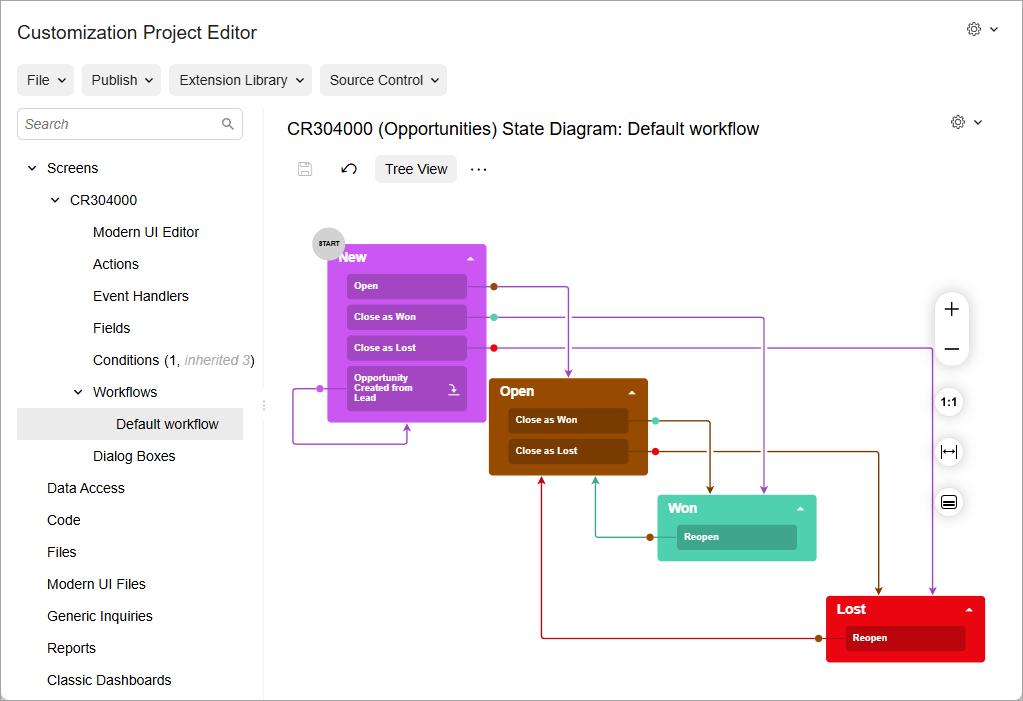Click the connector dot of New's Open action
Viewport: 1023px width, 701px height.
[x=494, y=287]
